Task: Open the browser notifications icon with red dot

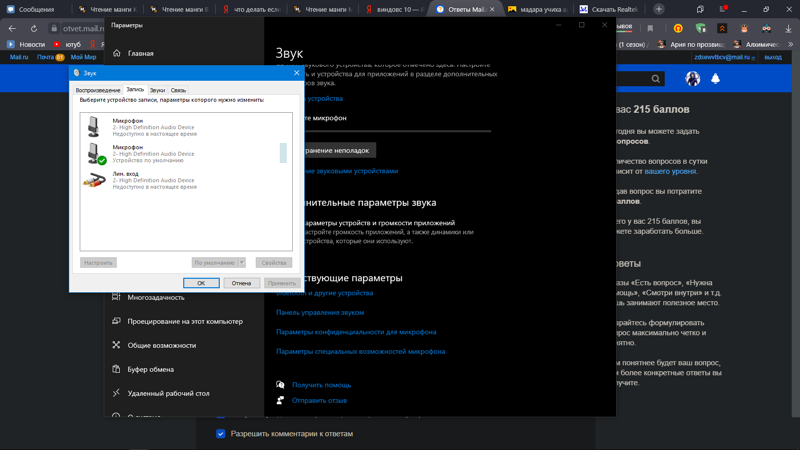Action: (x=722, y=9)
